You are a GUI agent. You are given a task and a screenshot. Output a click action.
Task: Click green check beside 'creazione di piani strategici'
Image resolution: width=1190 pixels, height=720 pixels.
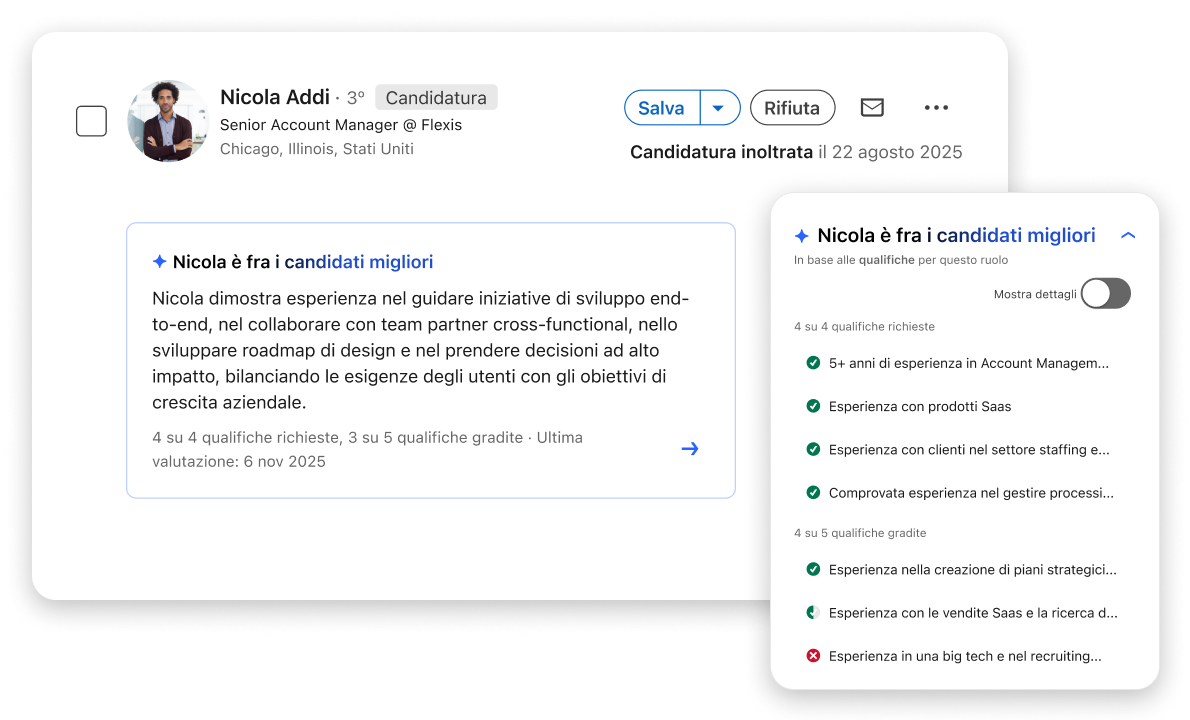(813, 569)
